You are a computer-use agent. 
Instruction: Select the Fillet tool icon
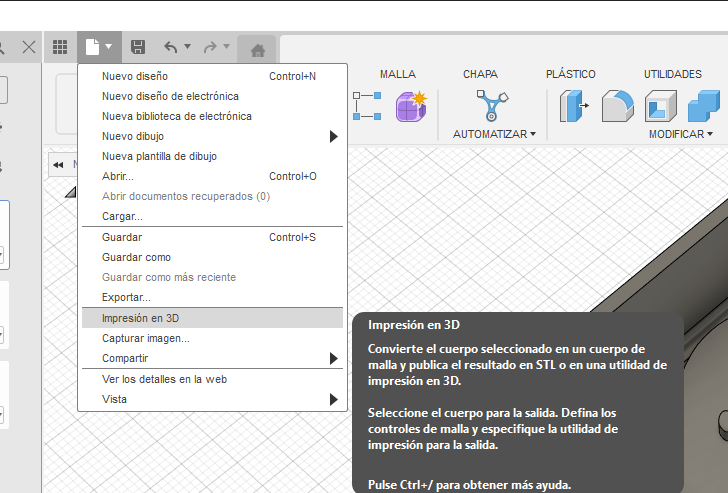[x=618, y=106]
